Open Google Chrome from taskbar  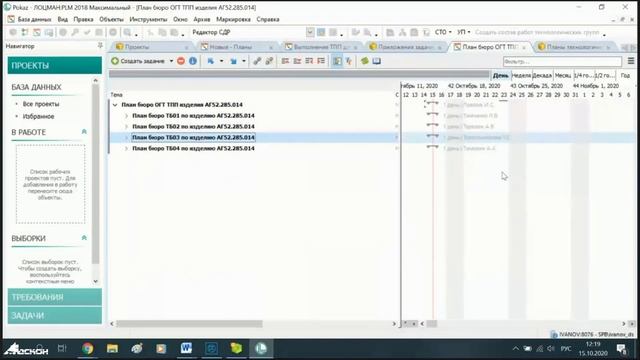click(x=87, y=349)
